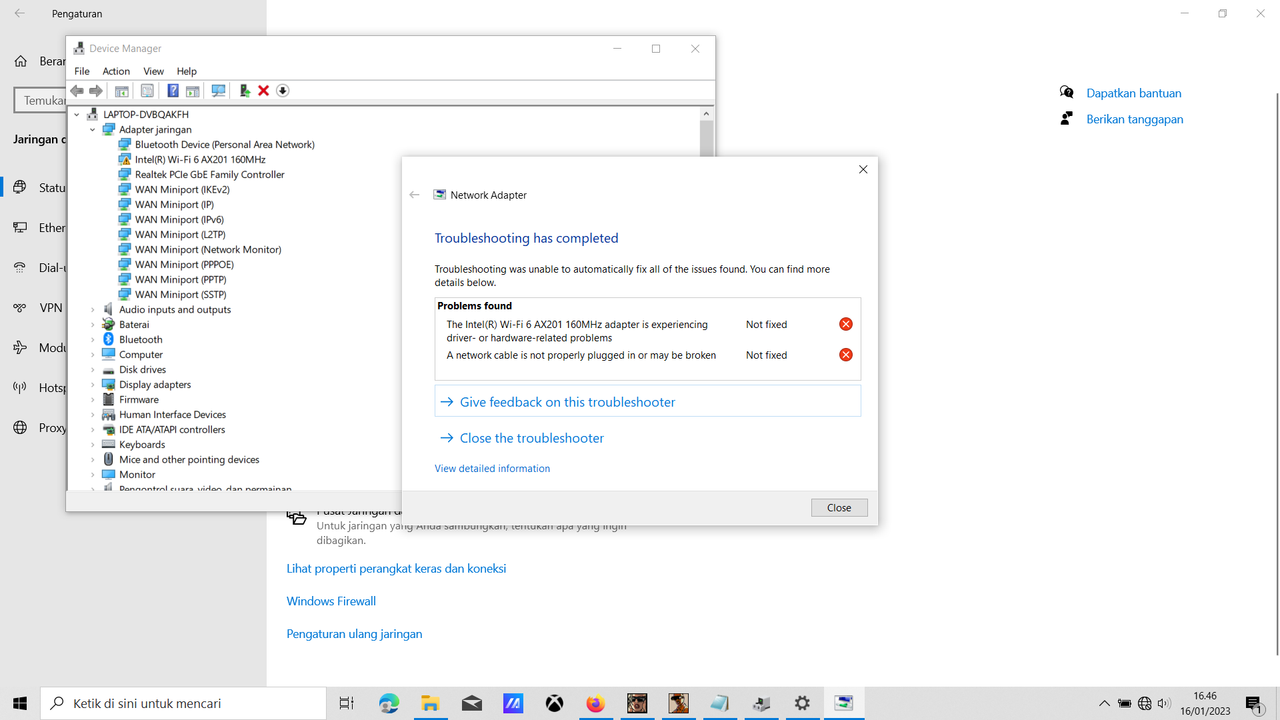
Task: Click the Action pane toolbar icon
Action: click(192, 91)
